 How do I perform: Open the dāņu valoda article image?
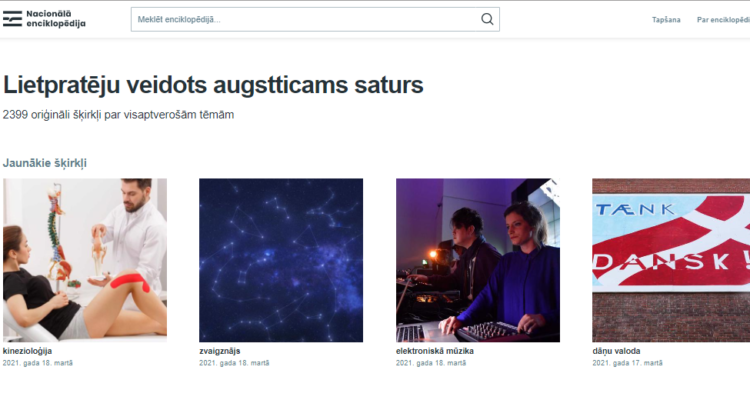(671, 260)
